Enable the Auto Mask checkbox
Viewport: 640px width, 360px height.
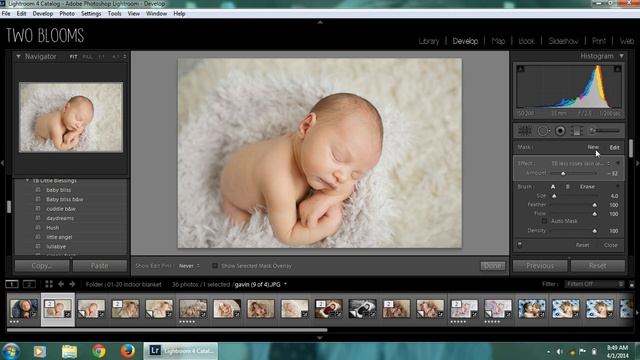pos(544,221)
